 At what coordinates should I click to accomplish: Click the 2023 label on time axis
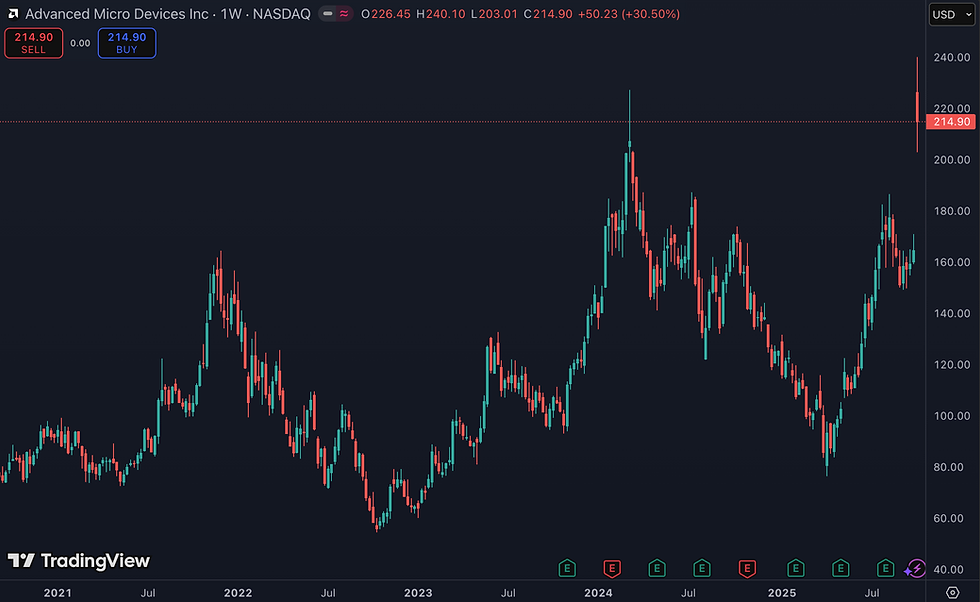[418, 593]
